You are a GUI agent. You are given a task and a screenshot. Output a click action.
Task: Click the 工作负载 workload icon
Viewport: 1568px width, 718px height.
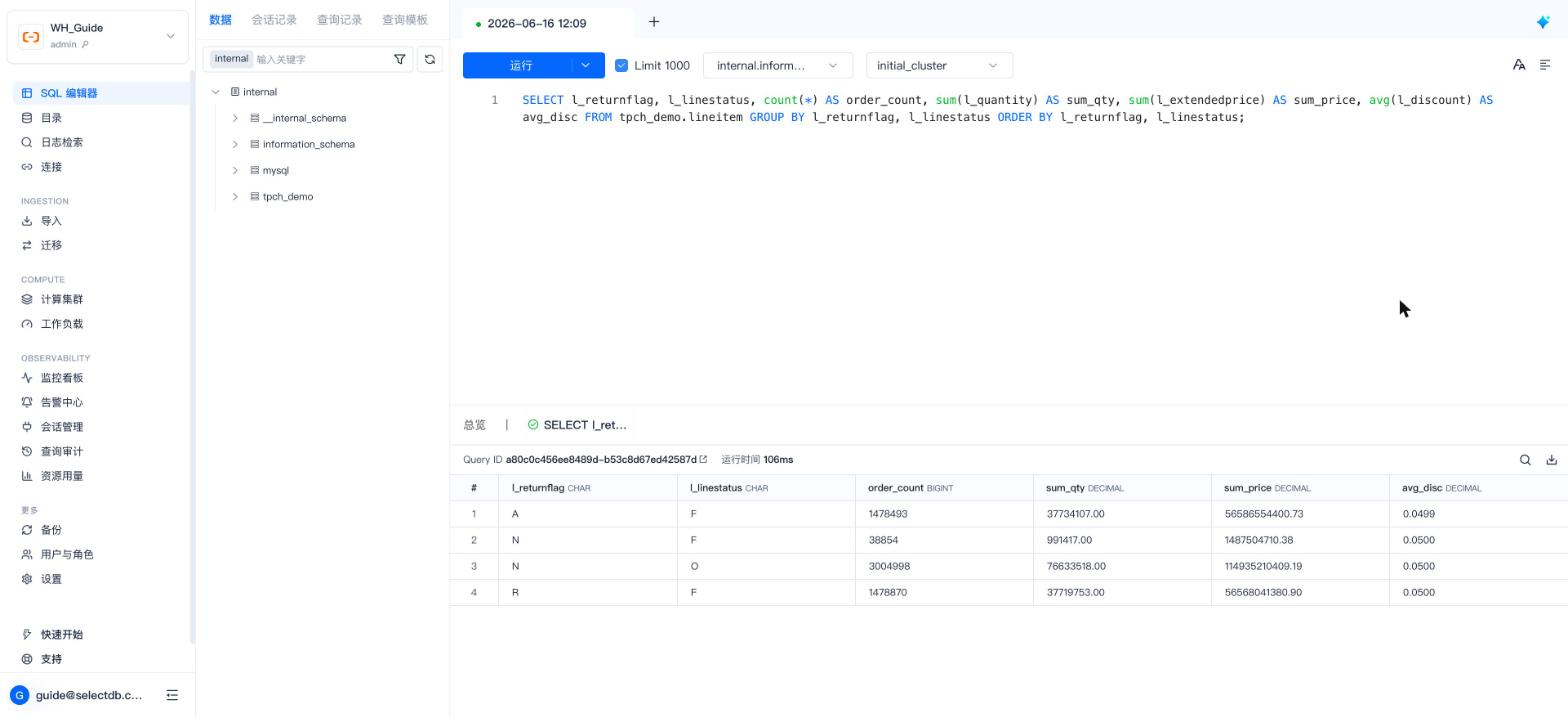pos(27,324)
